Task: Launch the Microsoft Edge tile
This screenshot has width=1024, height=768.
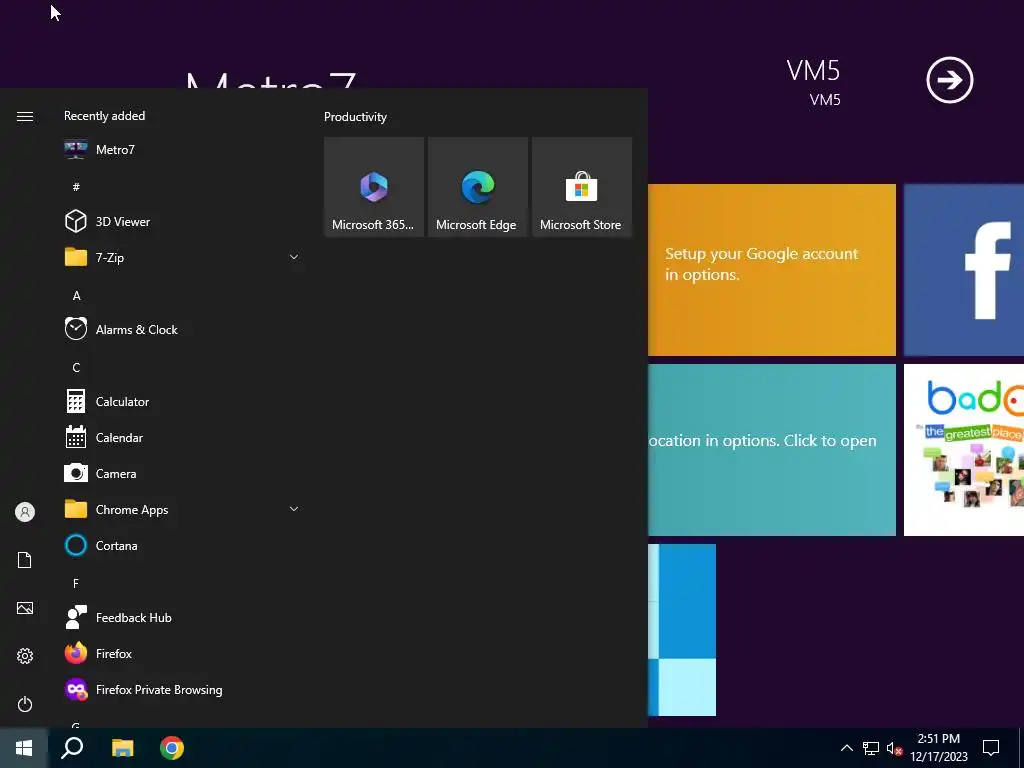Action: click(477, 187)
